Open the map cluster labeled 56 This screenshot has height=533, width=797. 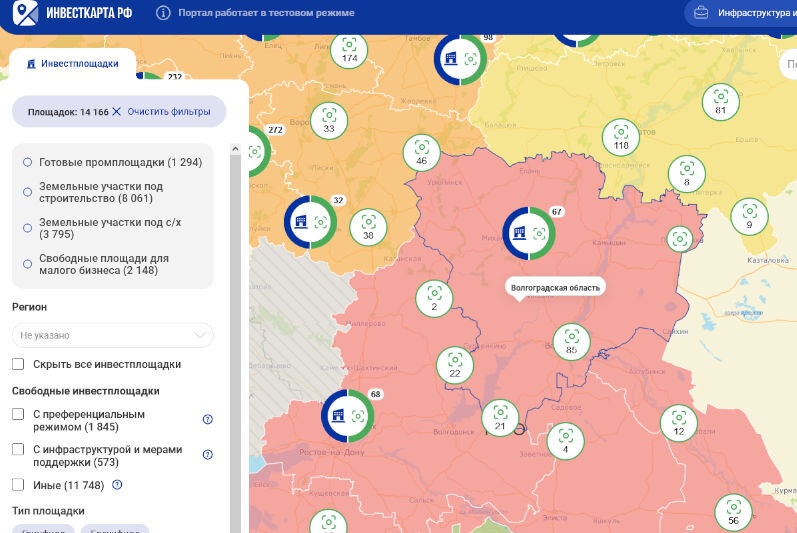pyautogui.click(x=733, y=512)
